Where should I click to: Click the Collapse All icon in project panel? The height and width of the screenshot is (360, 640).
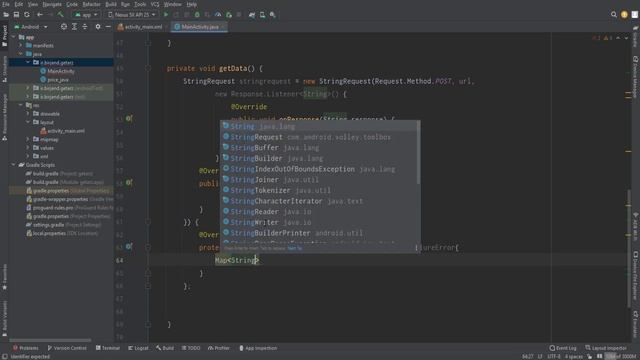[85, 27]
